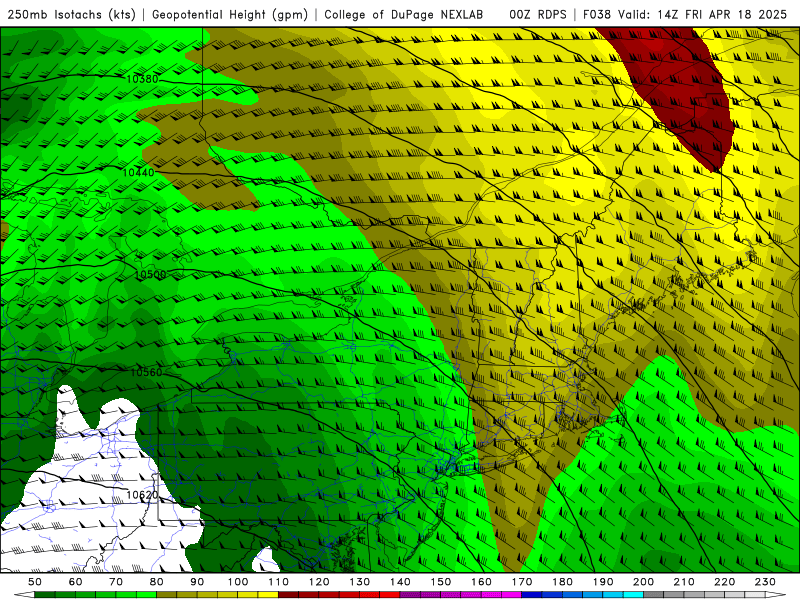Click the 170 label on the color scale

(x=522, y=582)
